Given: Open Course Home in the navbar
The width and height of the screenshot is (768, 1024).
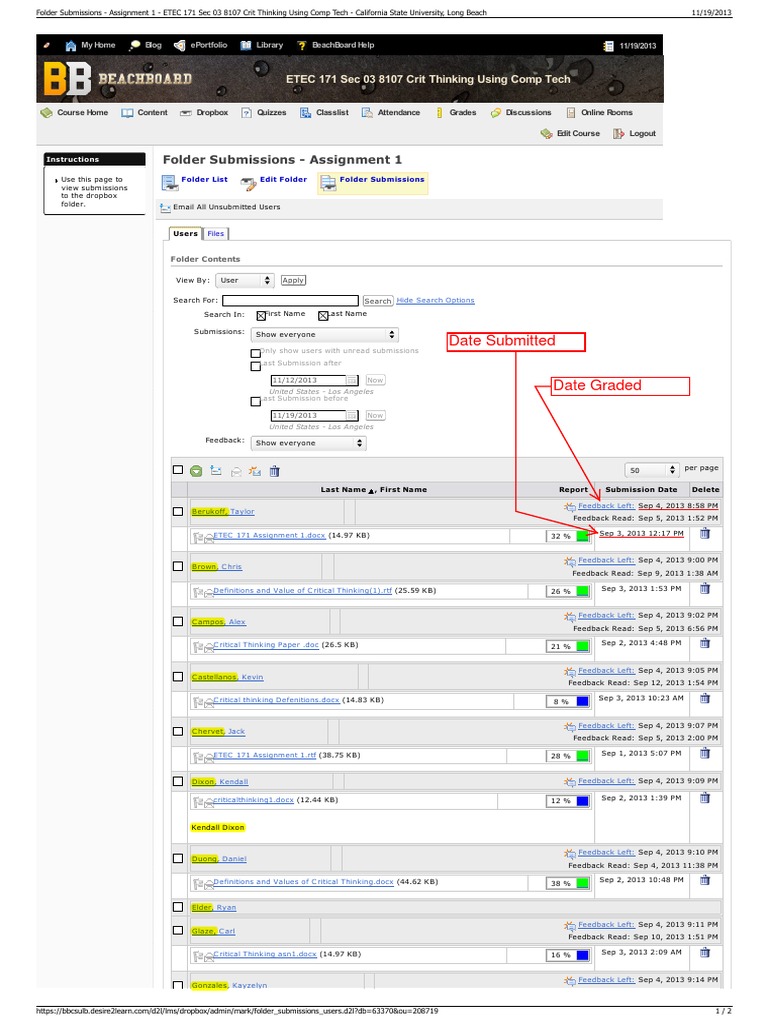Looking at the screenshot, I should point(74,112).
